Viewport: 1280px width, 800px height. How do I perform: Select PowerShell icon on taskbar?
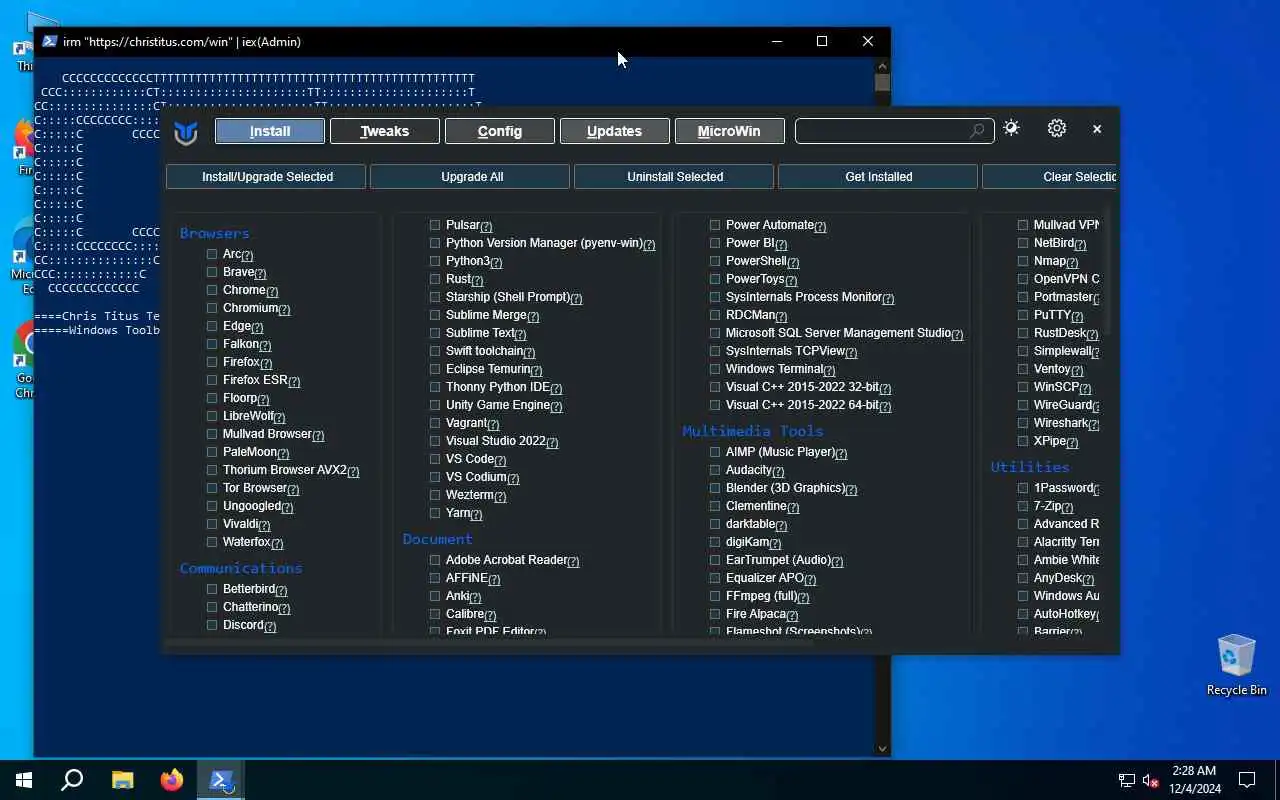click(x=221, y=780)
